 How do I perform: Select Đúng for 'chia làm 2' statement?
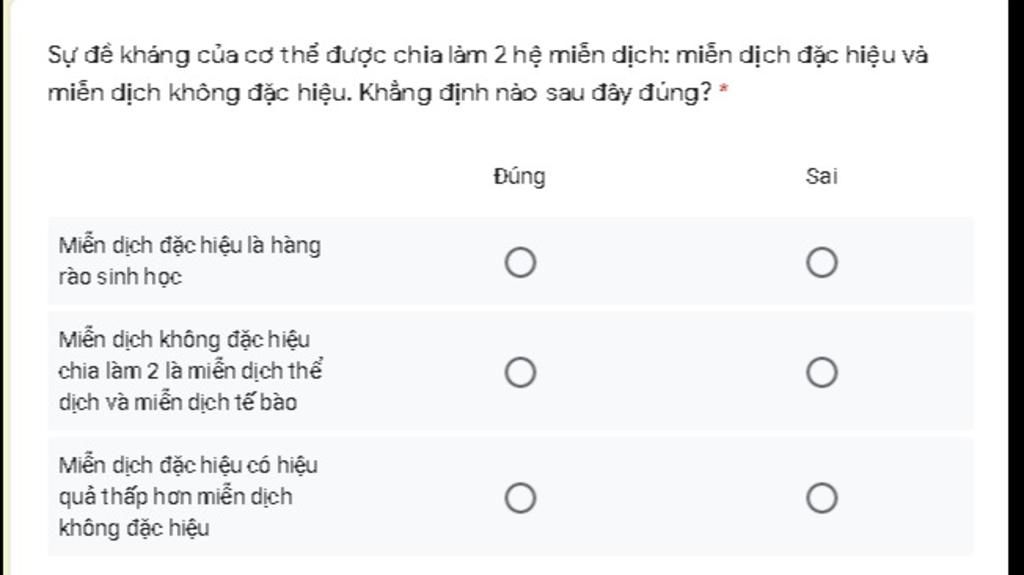pyautogui.click(x=520, y=373)
